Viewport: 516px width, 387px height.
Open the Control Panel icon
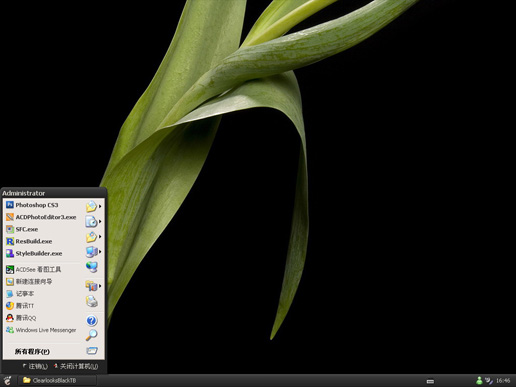[91, 286]
